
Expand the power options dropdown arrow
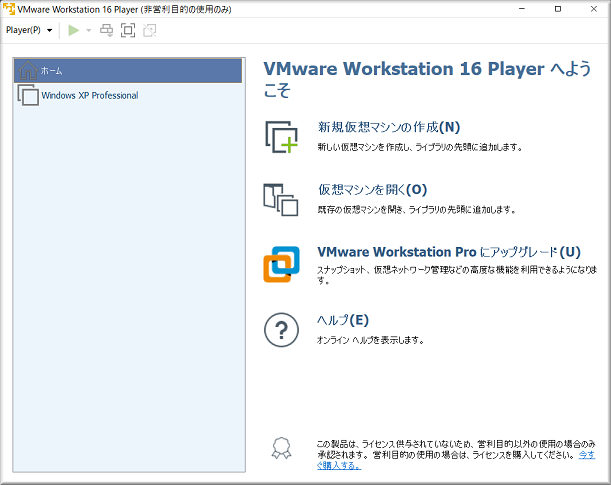pos(88,30)
